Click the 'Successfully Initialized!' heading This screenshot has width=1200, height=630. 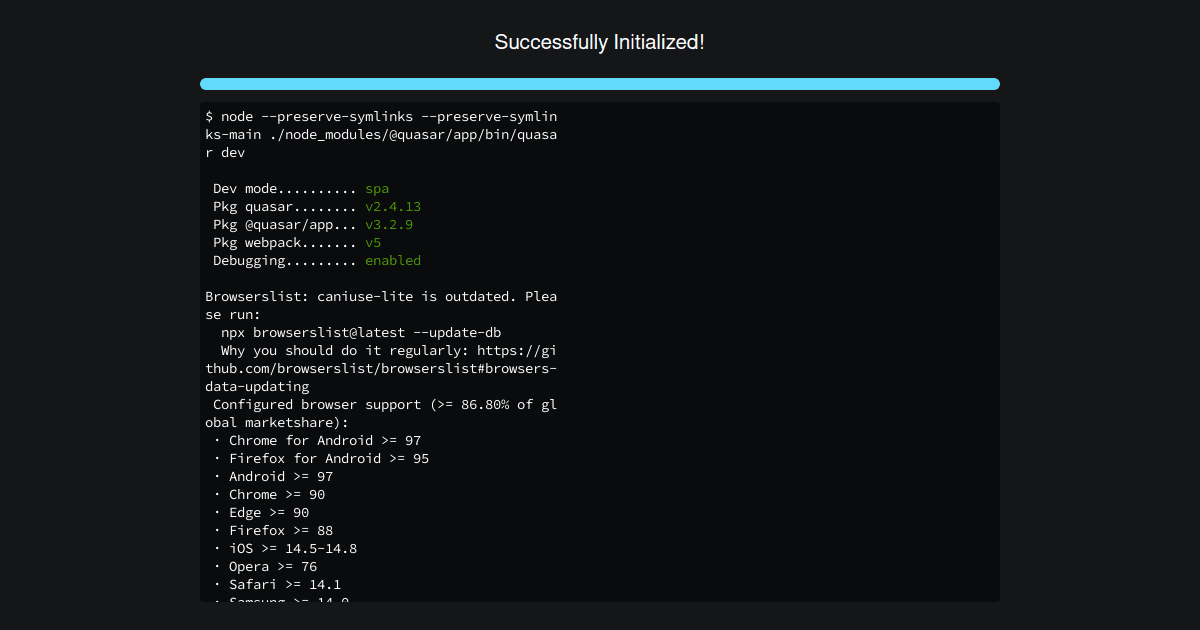(600, 42)
